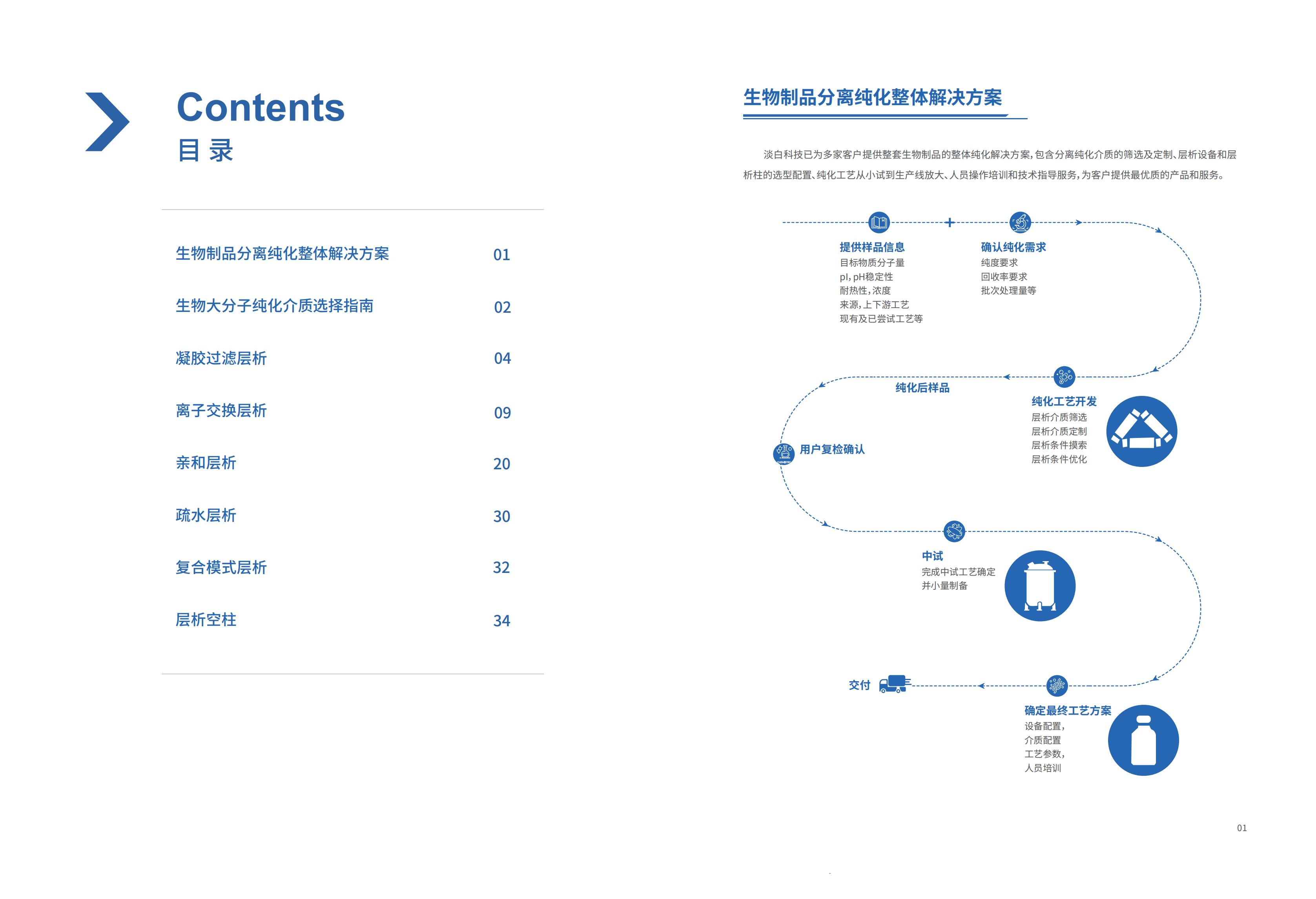Click the flask icon beside 用户复检确认
The width and height of the screenshot is (1316, 899).
(784, 454)
